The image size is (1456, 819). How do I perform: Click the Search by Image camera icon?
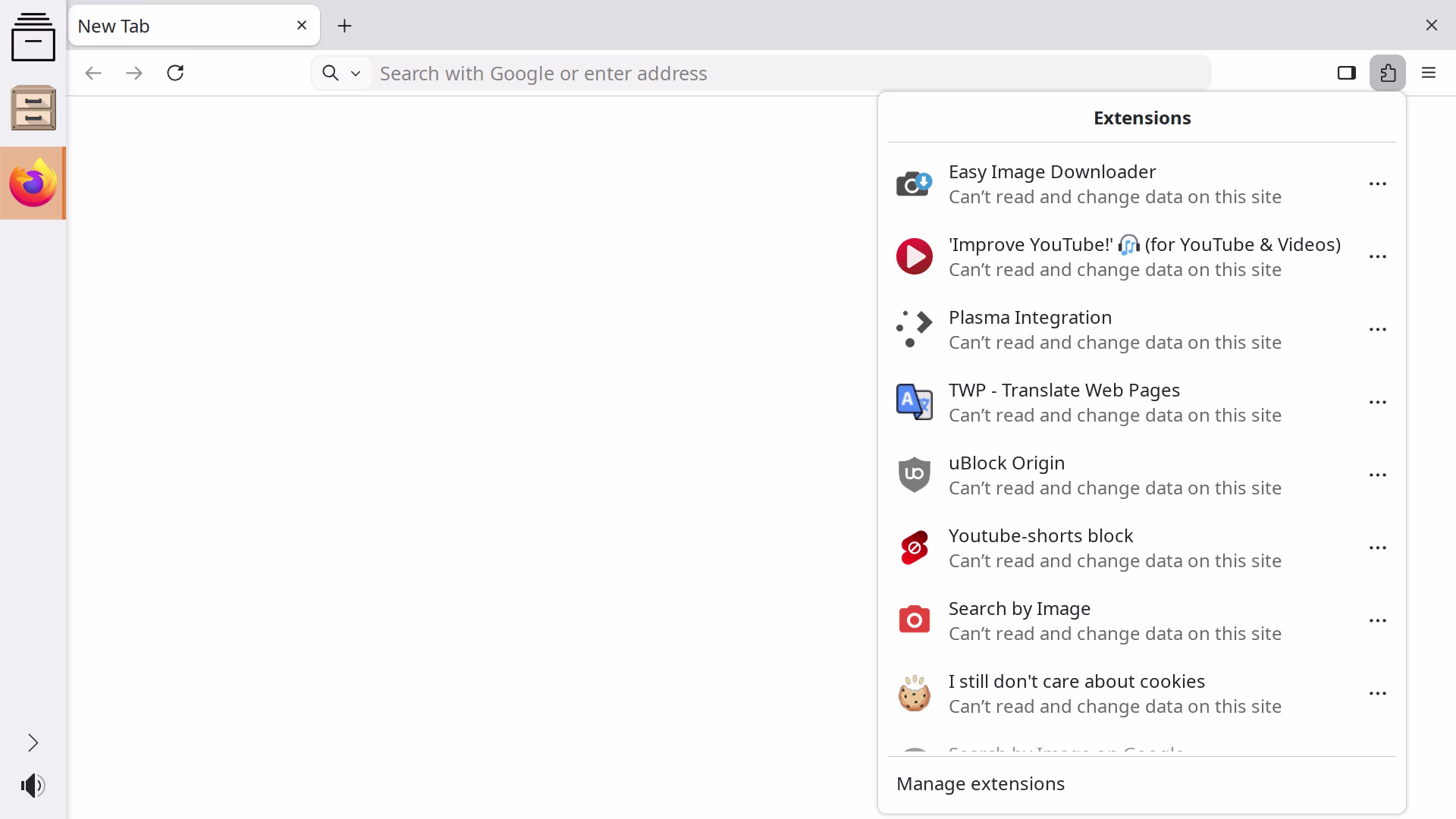click(914, 620)
